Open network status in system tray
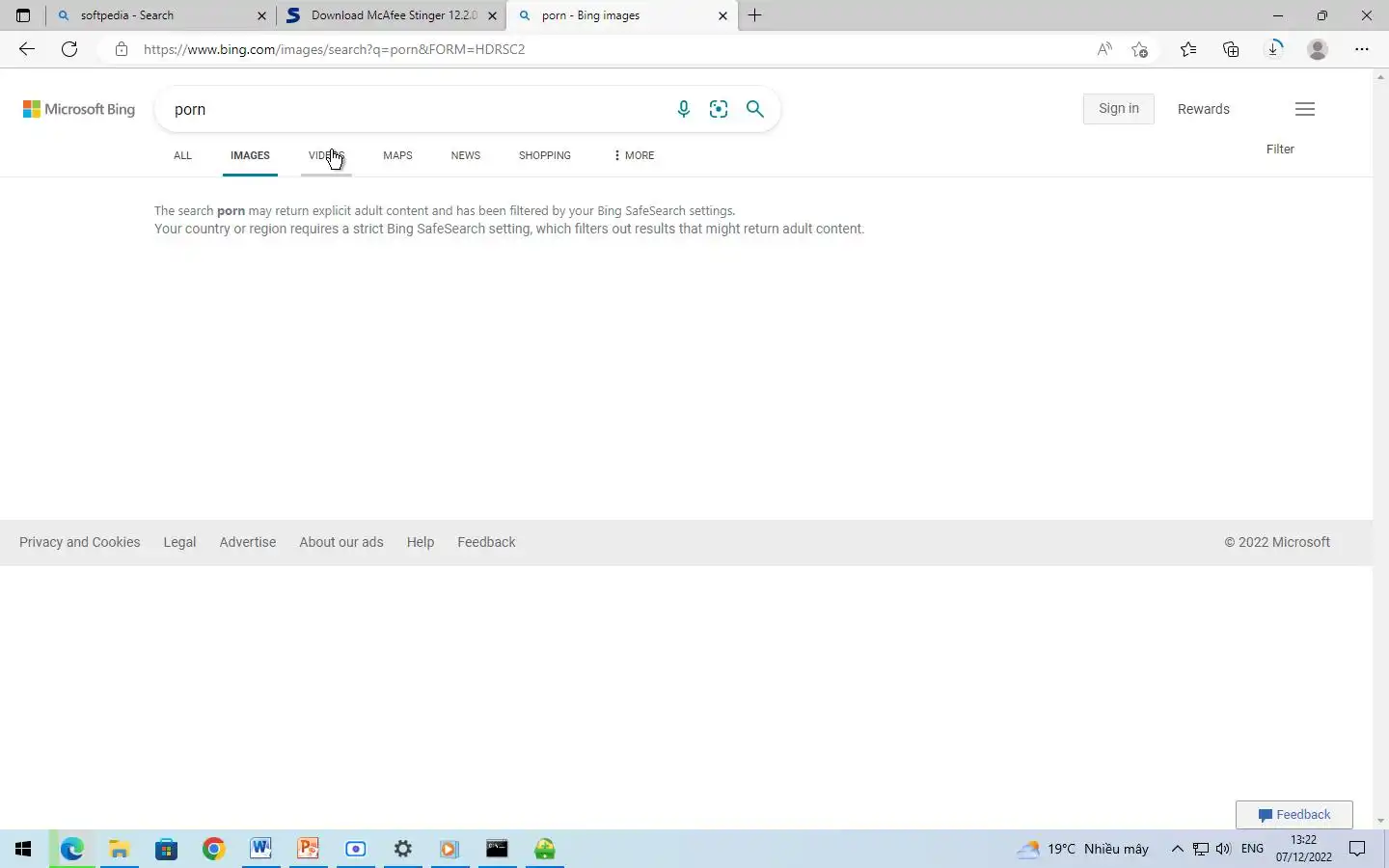The height and width of the screenshot is (868, 1389). click(1201, 849)
